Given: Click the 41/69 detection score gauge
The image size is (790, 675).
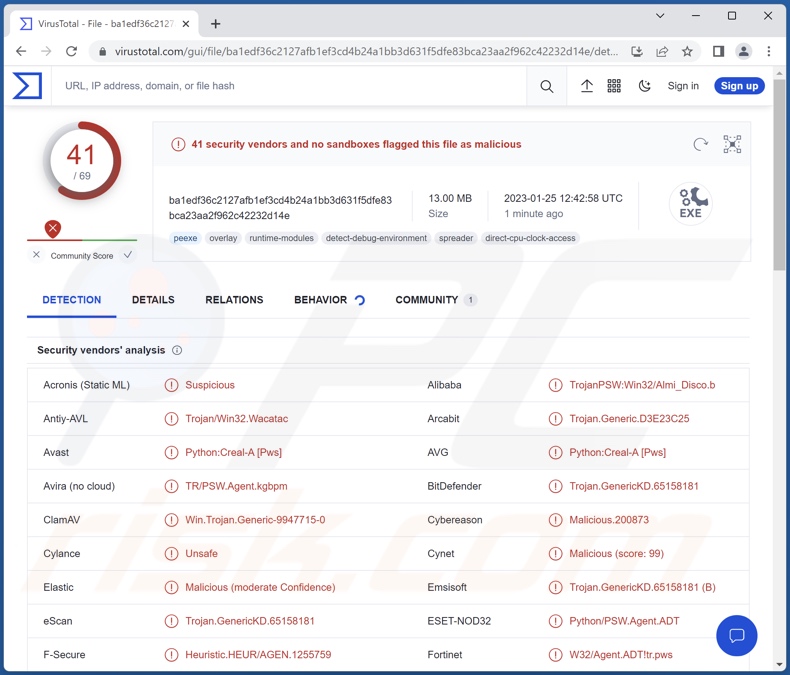Looking at the screenshot, I should 82,161.
